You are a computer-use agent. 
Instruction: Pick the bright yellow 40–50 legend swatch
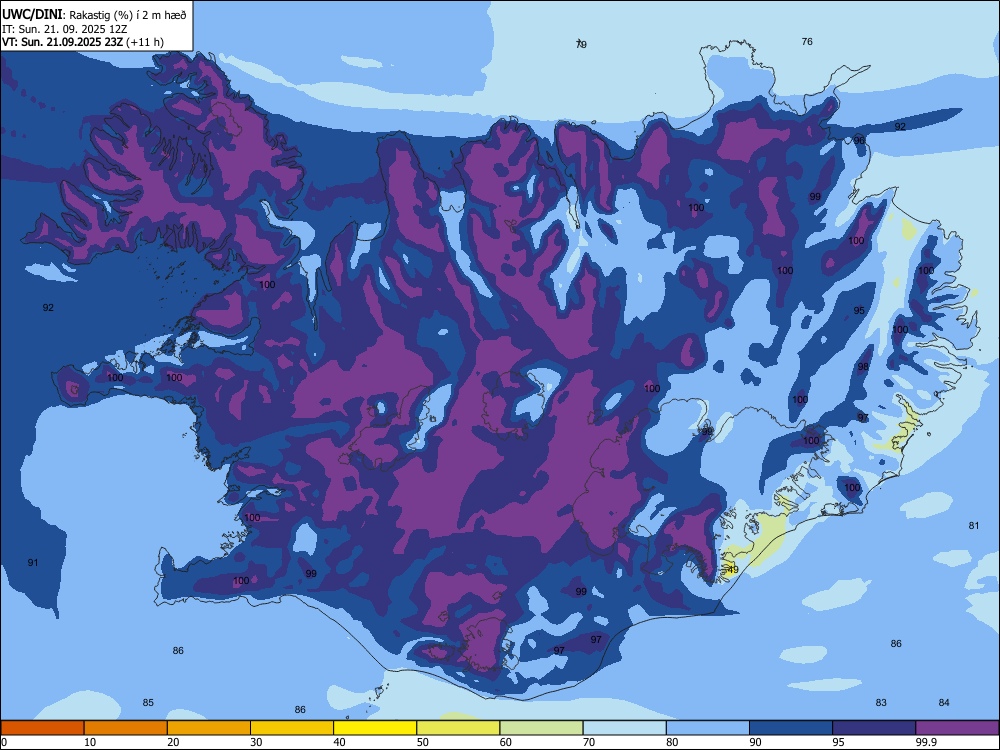375,728
